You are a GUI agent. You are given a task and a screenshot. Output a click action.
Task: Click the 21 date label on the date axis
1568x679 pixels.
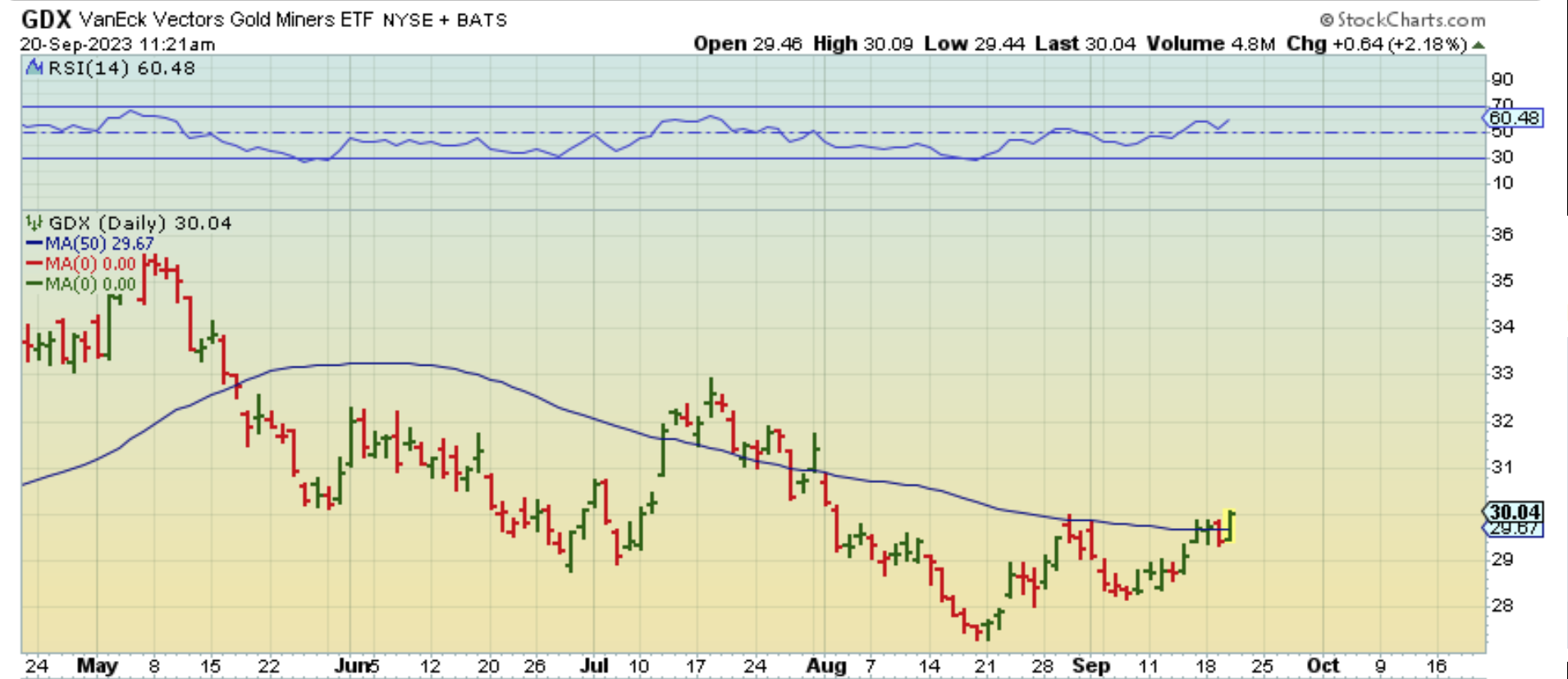click(x=985, y=667)
